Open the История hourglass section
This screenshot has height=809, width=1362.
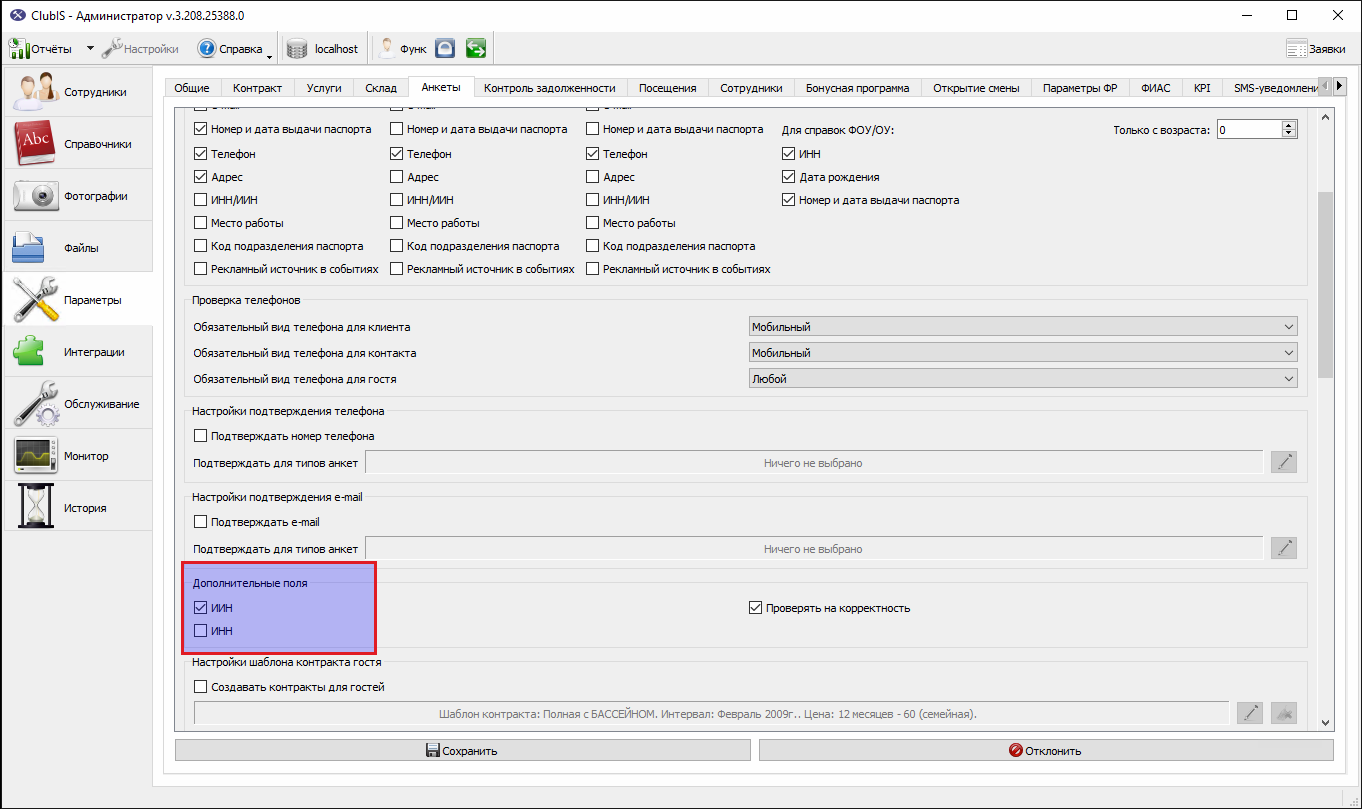coord(78,508)
